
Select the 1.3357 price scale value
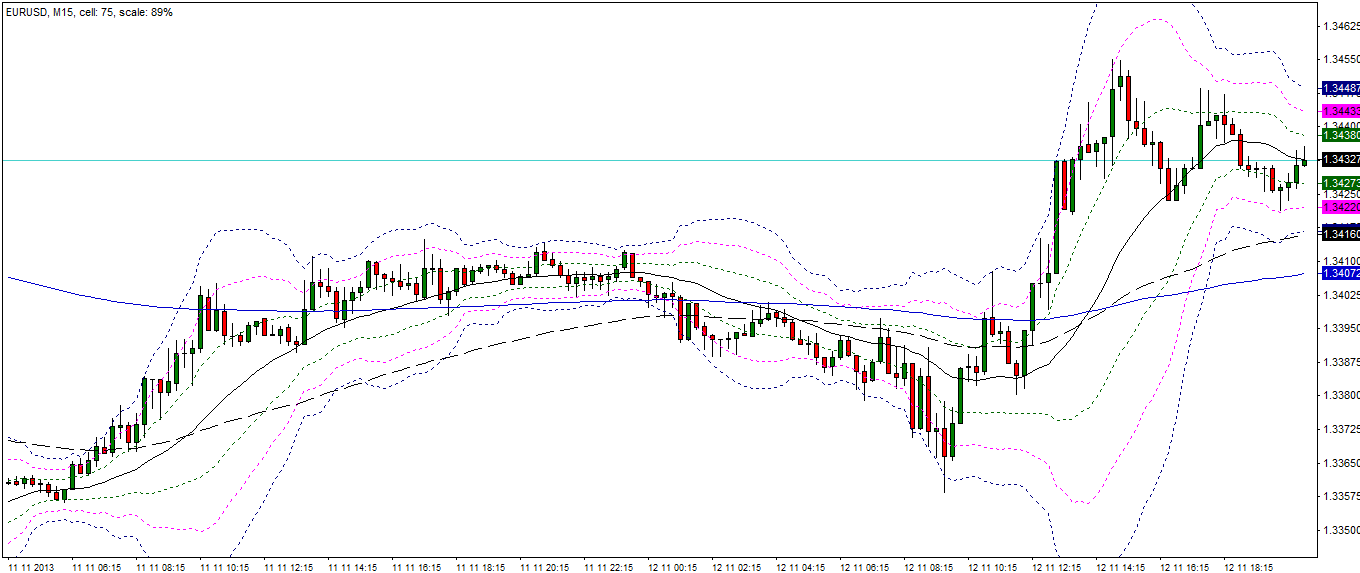(x=1341, y=496)
